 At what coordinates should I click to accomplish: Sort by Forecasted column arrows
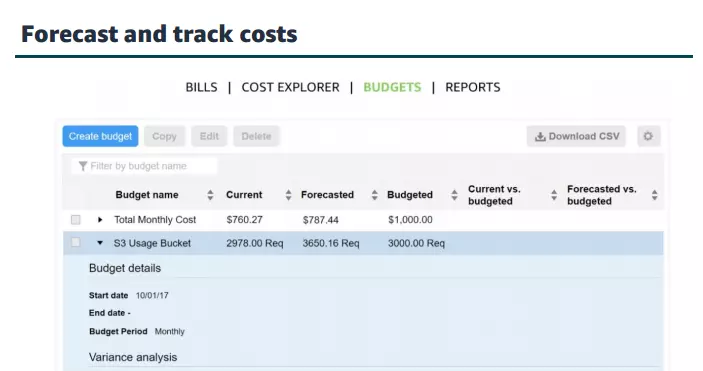[374, 195]
